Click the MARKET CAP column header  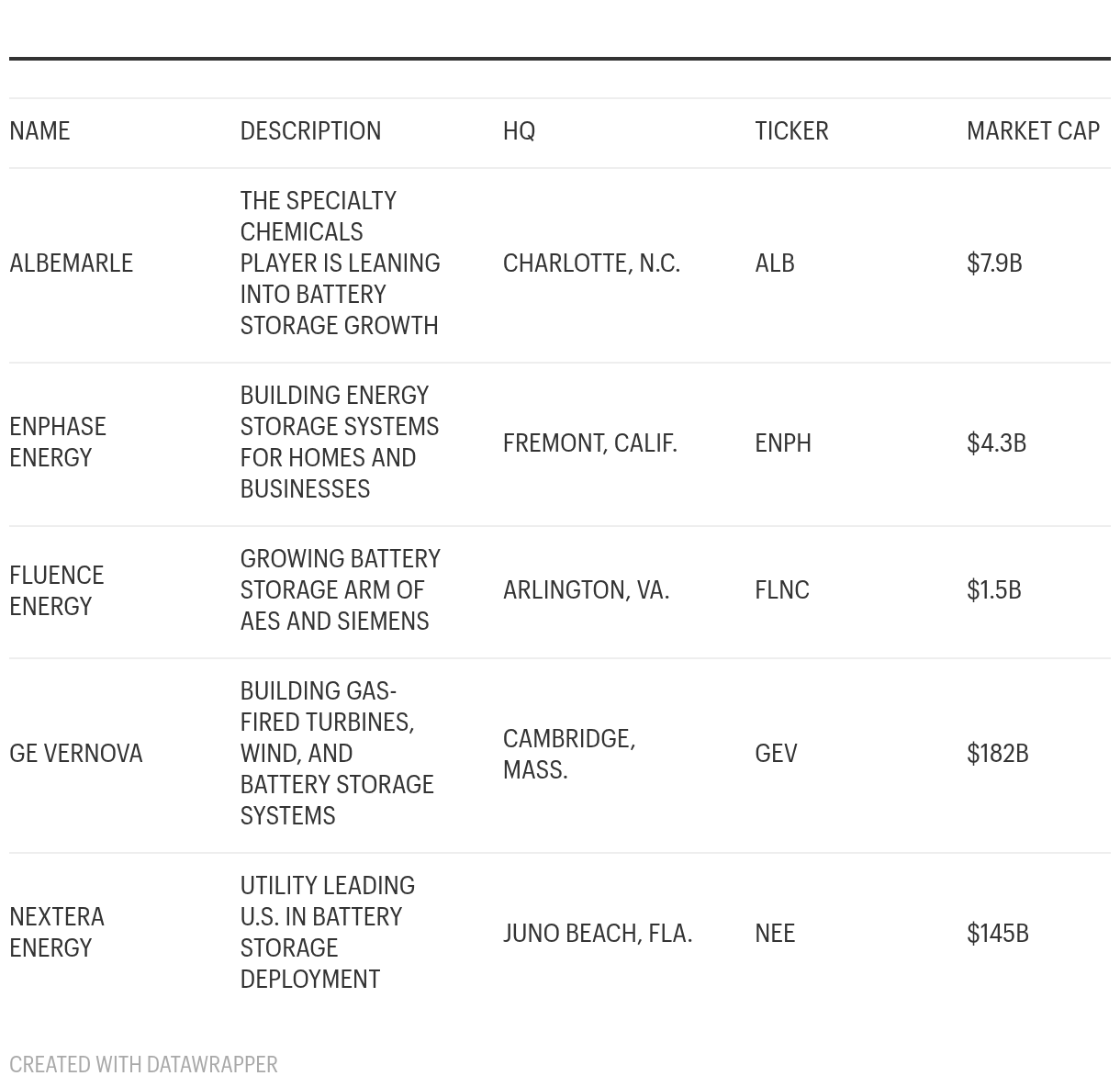tap(1033, 130)
